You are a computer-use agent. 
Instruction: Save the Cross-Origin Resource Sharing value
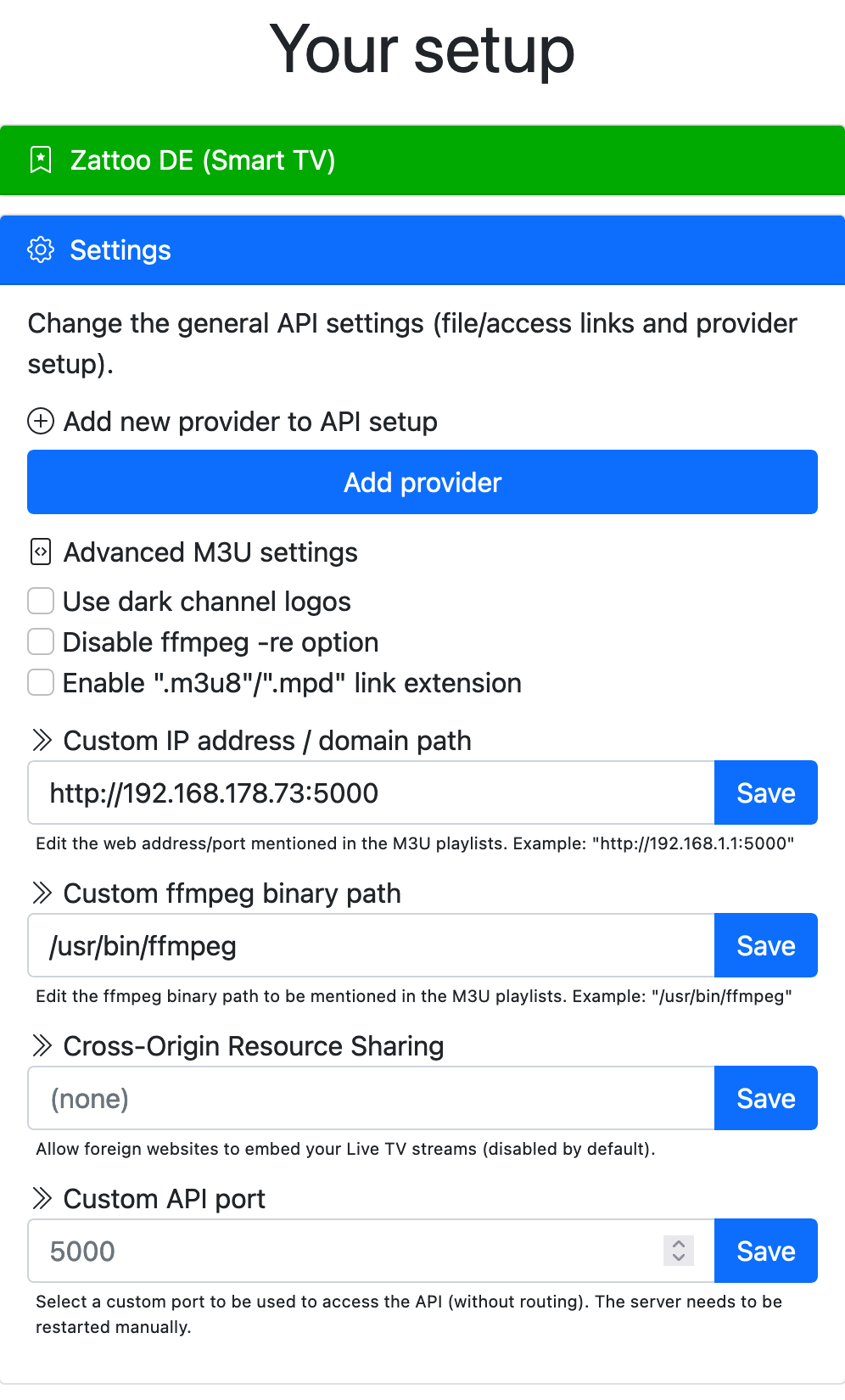click(x=766, y=1098)
